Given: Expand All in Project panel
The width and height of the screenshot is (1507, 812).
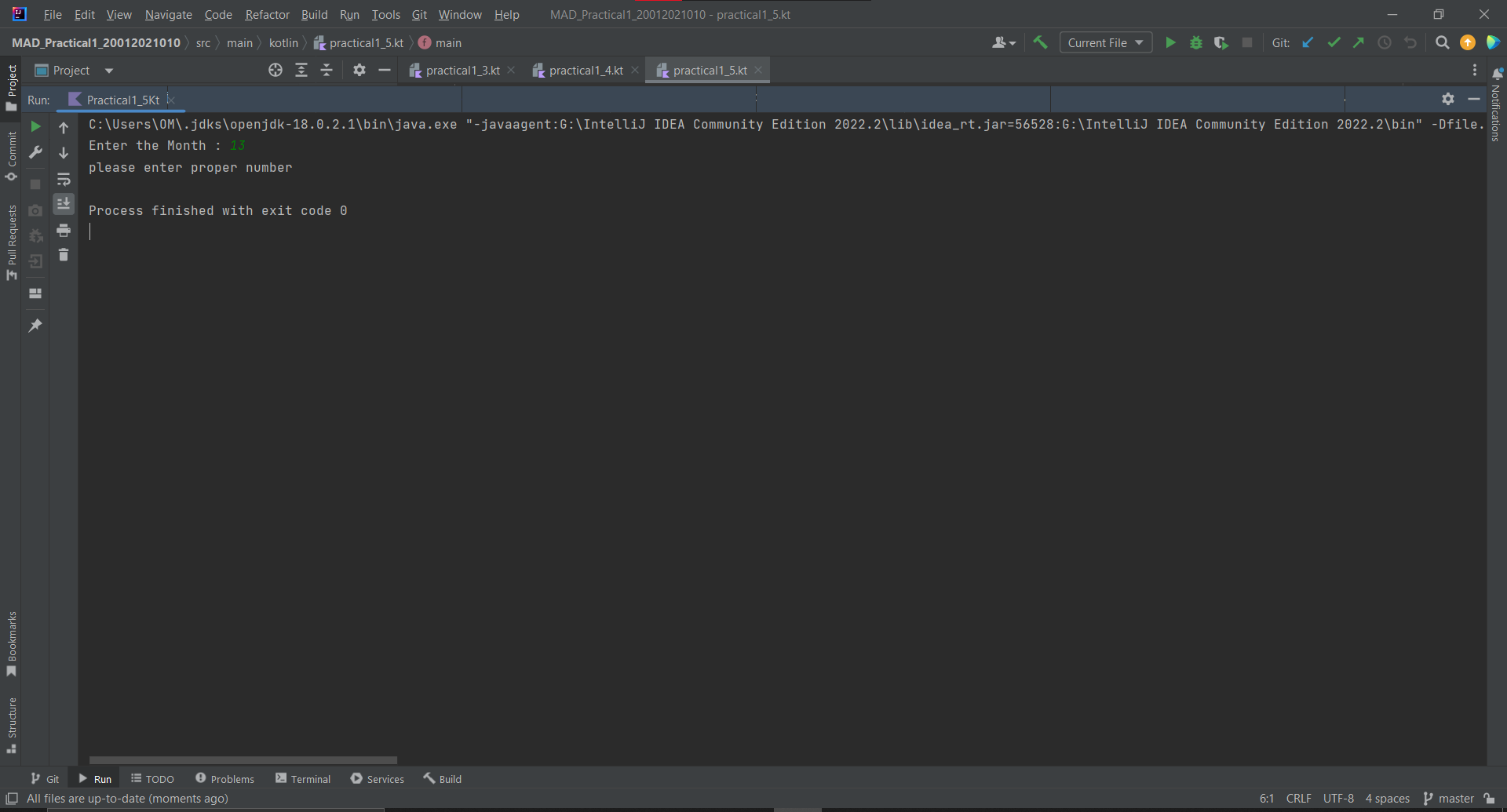Looking at the screenshot, I should 301,70.
